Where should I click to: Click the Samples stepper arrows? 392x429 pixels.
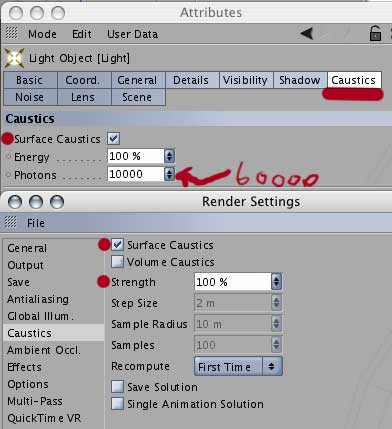(276, 345)
